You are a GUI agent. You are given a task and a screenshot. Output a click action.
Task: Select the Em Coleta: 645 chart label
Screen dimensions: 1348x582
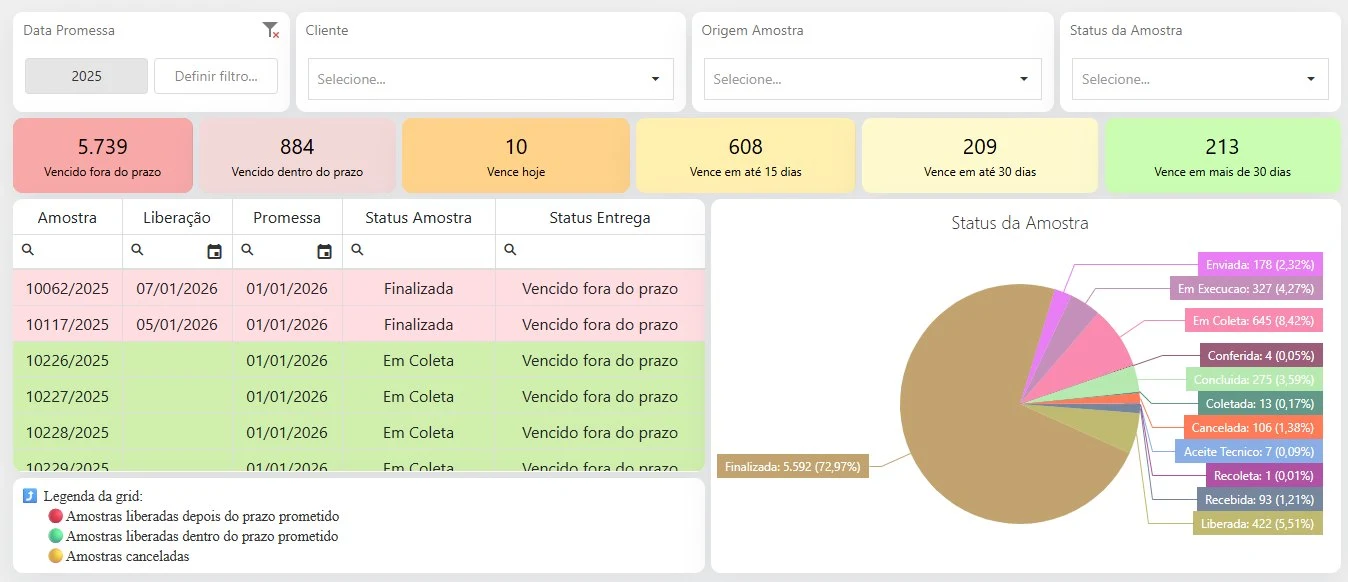click(x=1255, y=320)
